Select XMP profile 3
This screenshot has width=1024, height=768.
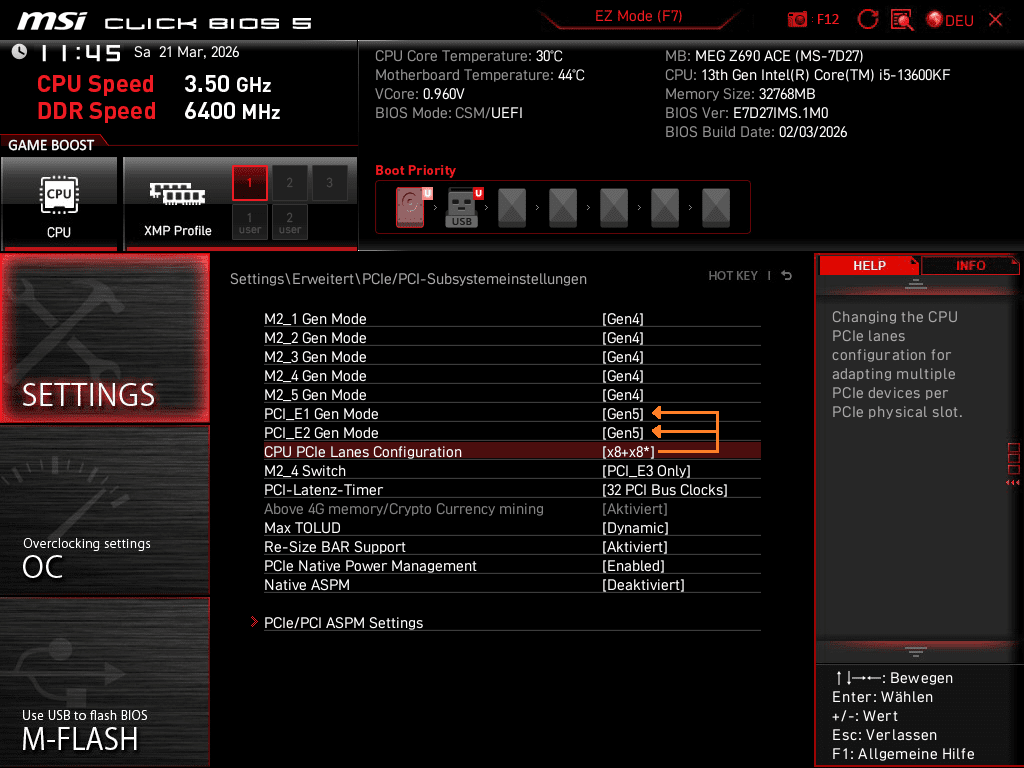pos(329,183)
